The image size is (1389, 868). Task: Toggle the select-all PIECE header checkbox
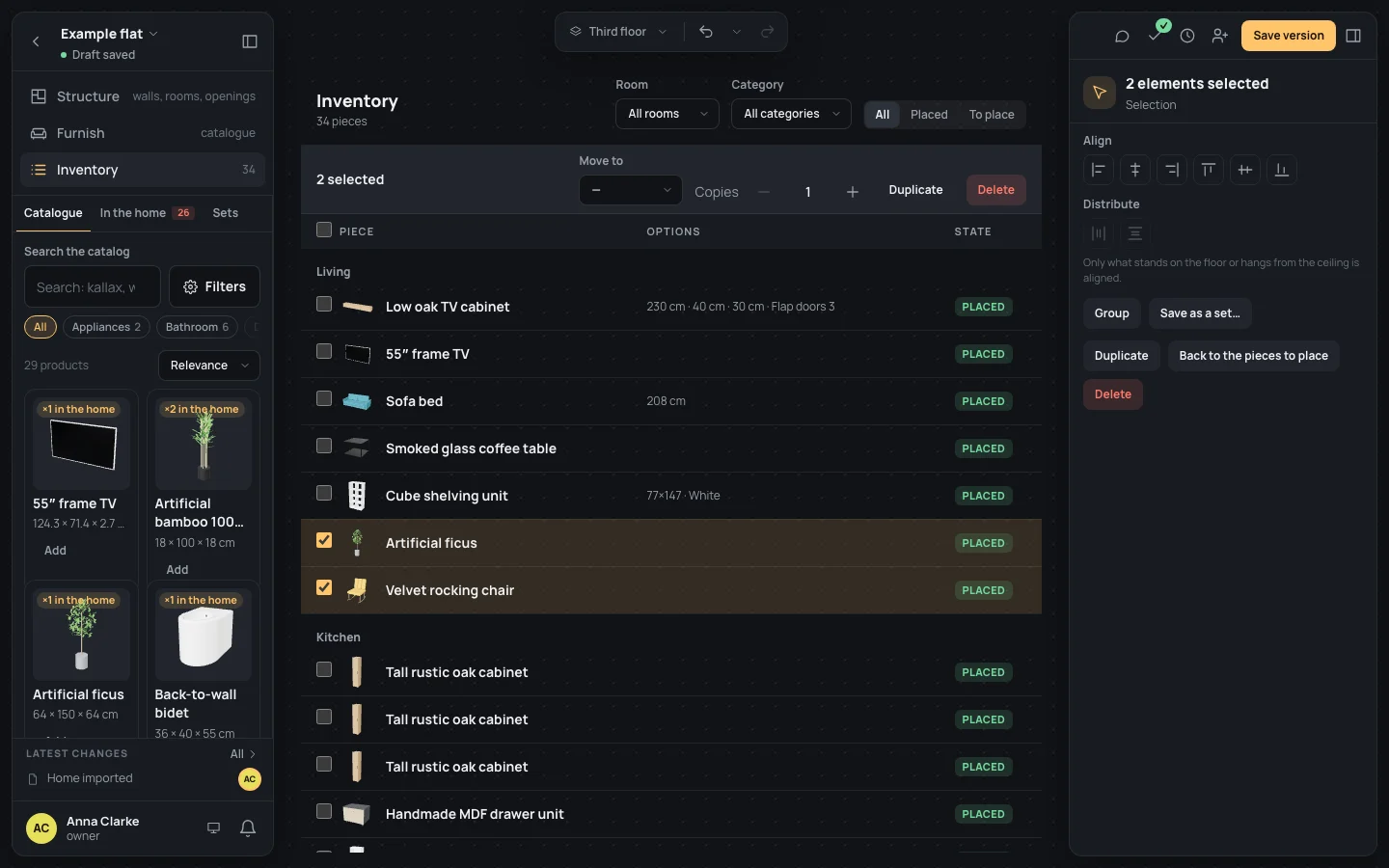pos(324,230)
